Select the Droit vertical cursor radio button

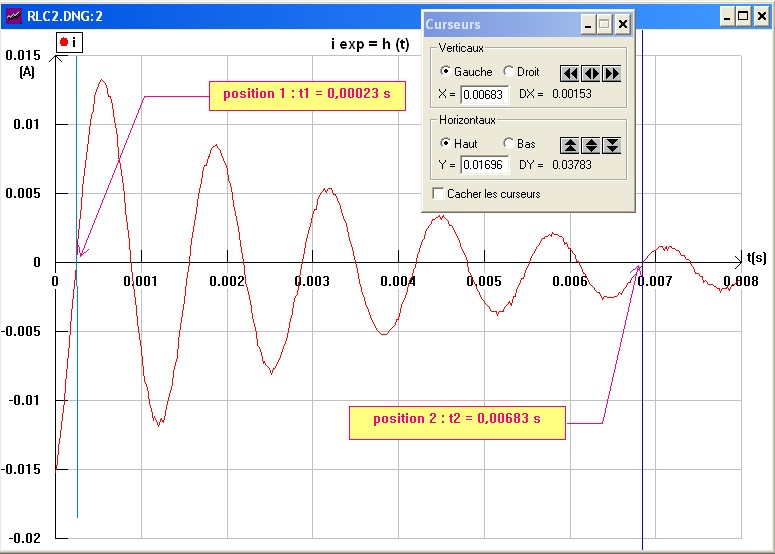pos(509,72)
